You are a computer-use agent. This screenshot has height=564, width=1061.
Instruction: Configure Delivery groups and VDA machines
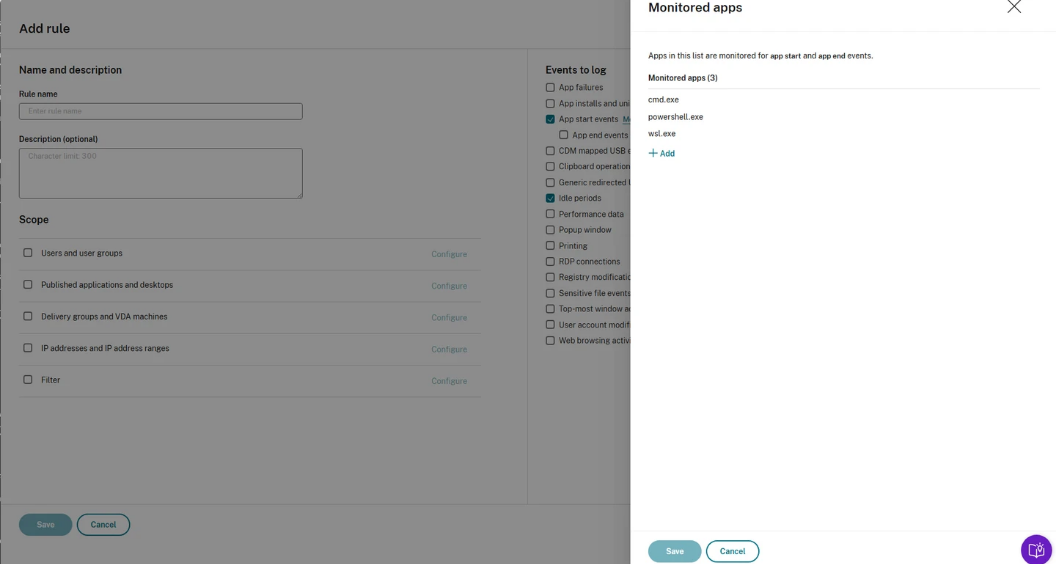(449, 318)
